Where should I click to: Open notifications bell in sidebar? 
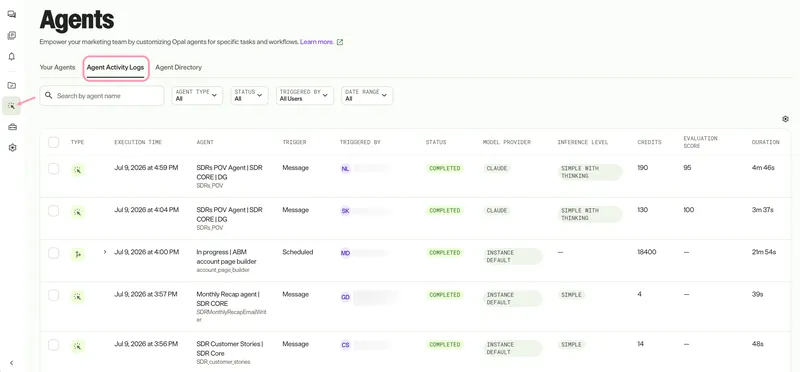(x=11, y=57)
